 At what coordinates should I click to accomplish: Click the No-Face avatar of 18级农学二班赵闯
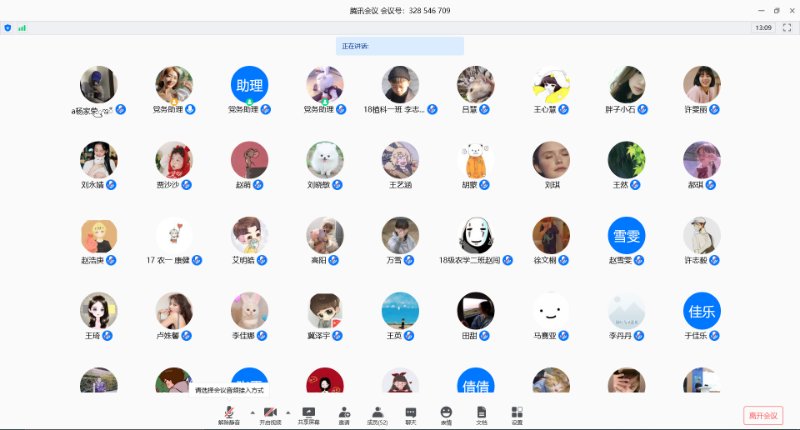pos(475,235)
